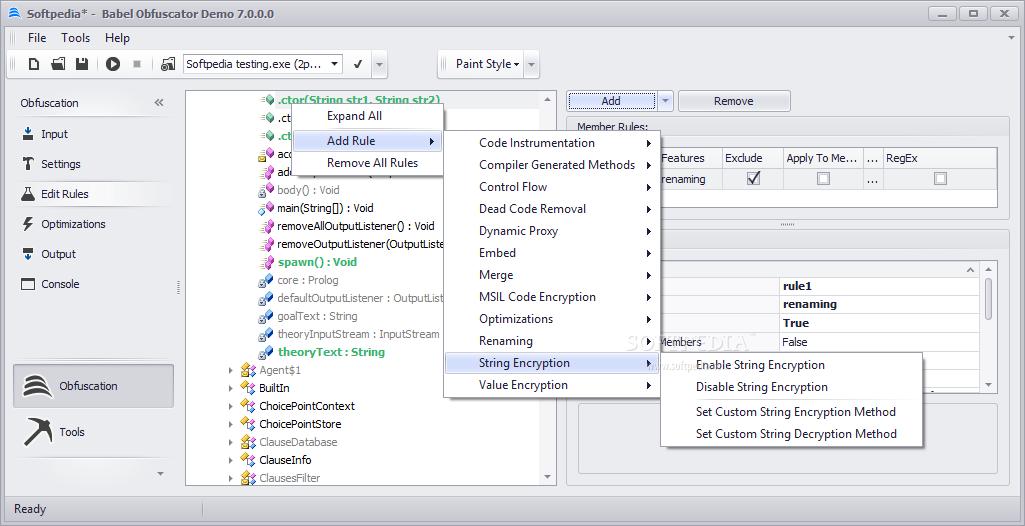Click the properties grid scroll-down arrow
The image size is (1025, 526).
point(988,385)
